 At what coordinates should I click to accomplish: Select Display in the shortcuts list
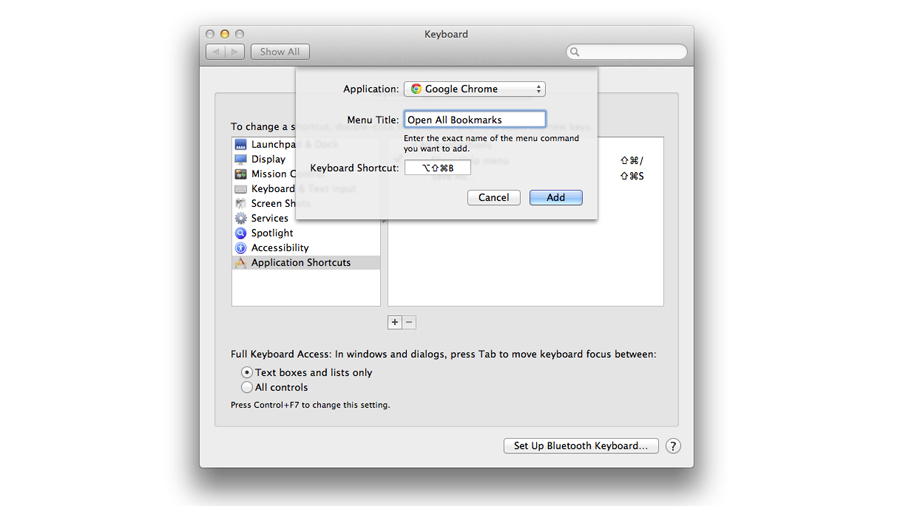(306, 159)
